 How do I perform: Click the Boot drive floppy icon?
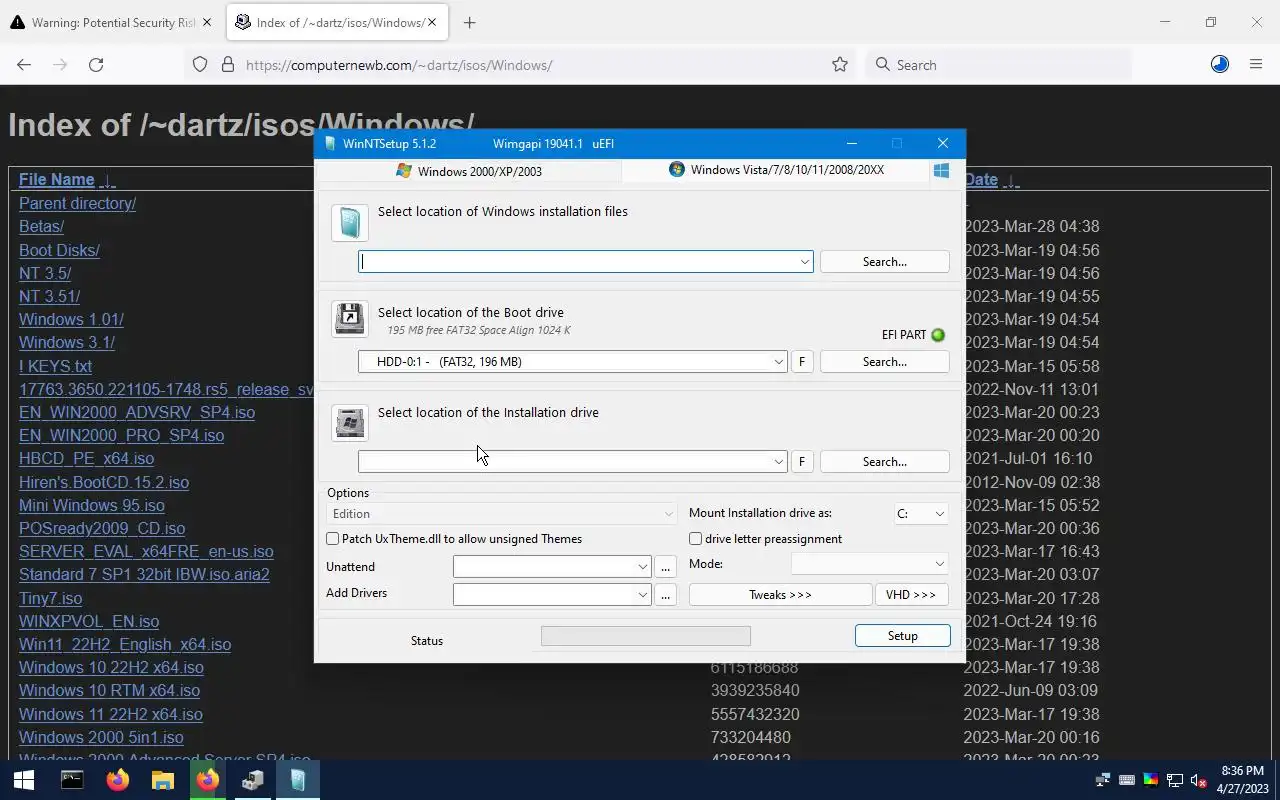pos(350,319)
